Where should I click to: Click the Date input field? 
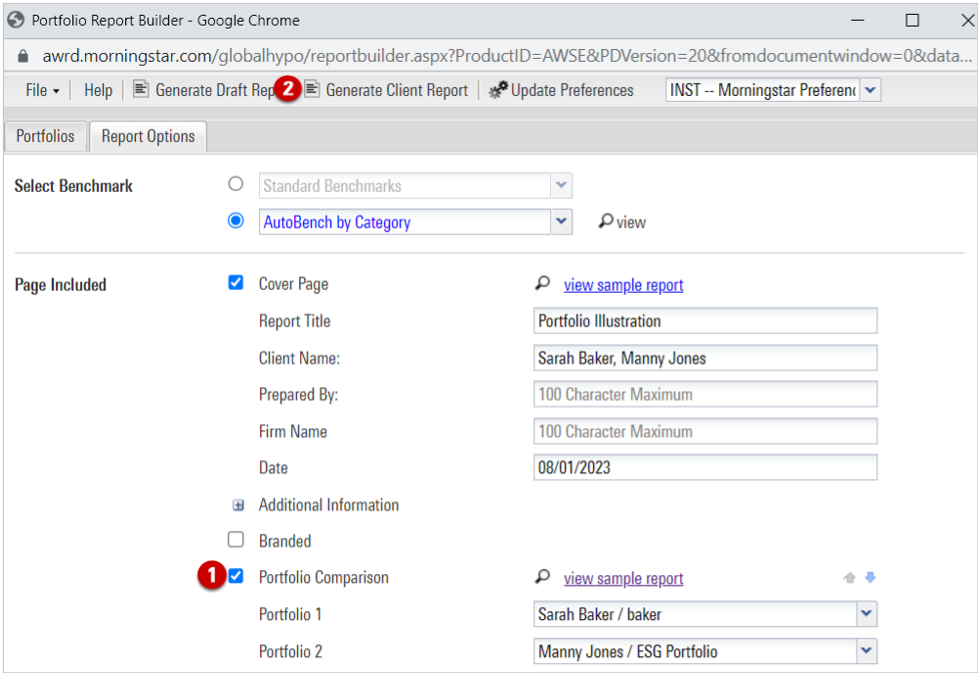coord(705,467)
